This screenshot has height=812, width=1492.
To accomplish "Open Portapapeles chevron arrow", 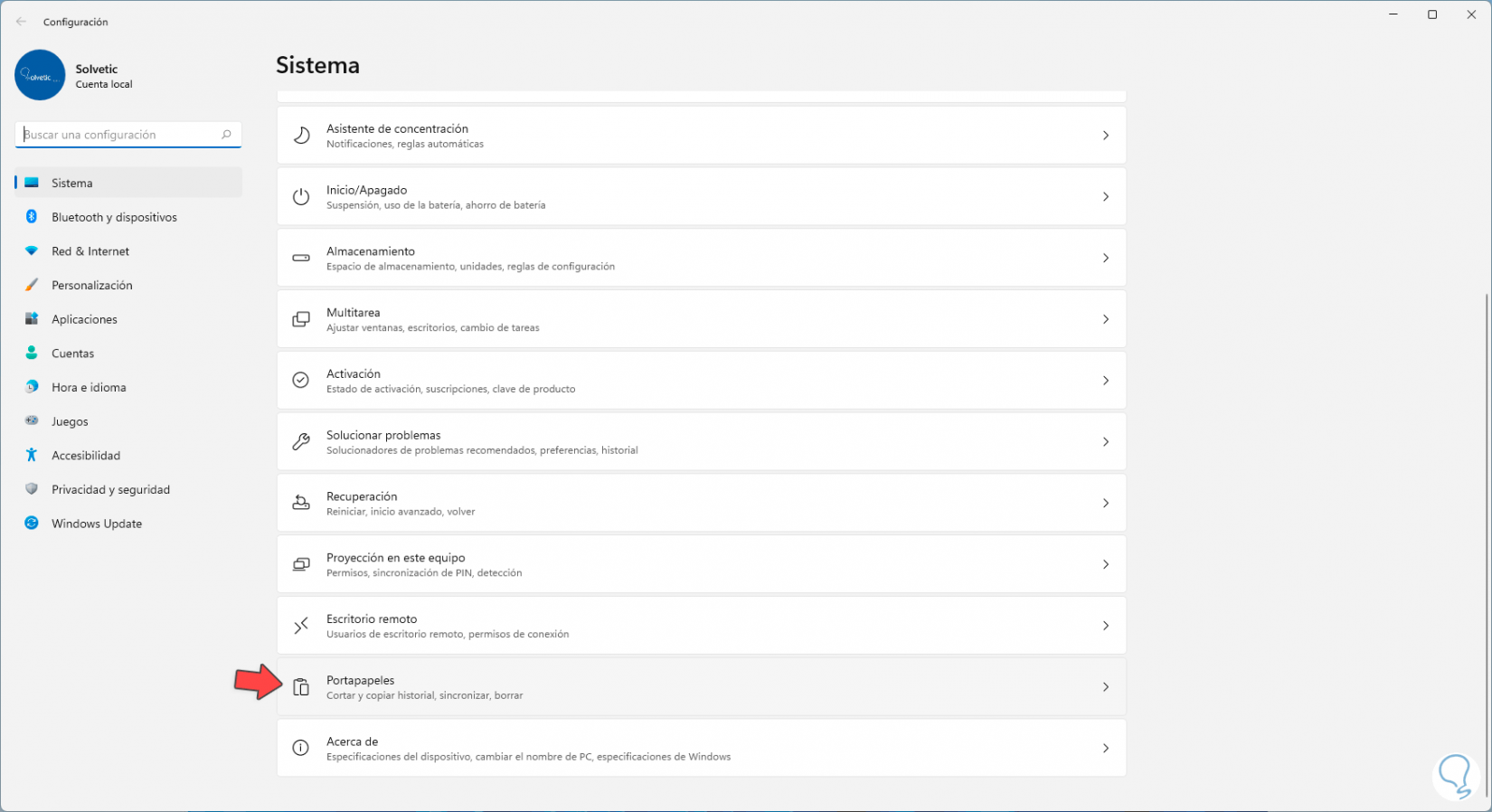I will 1105,687.
